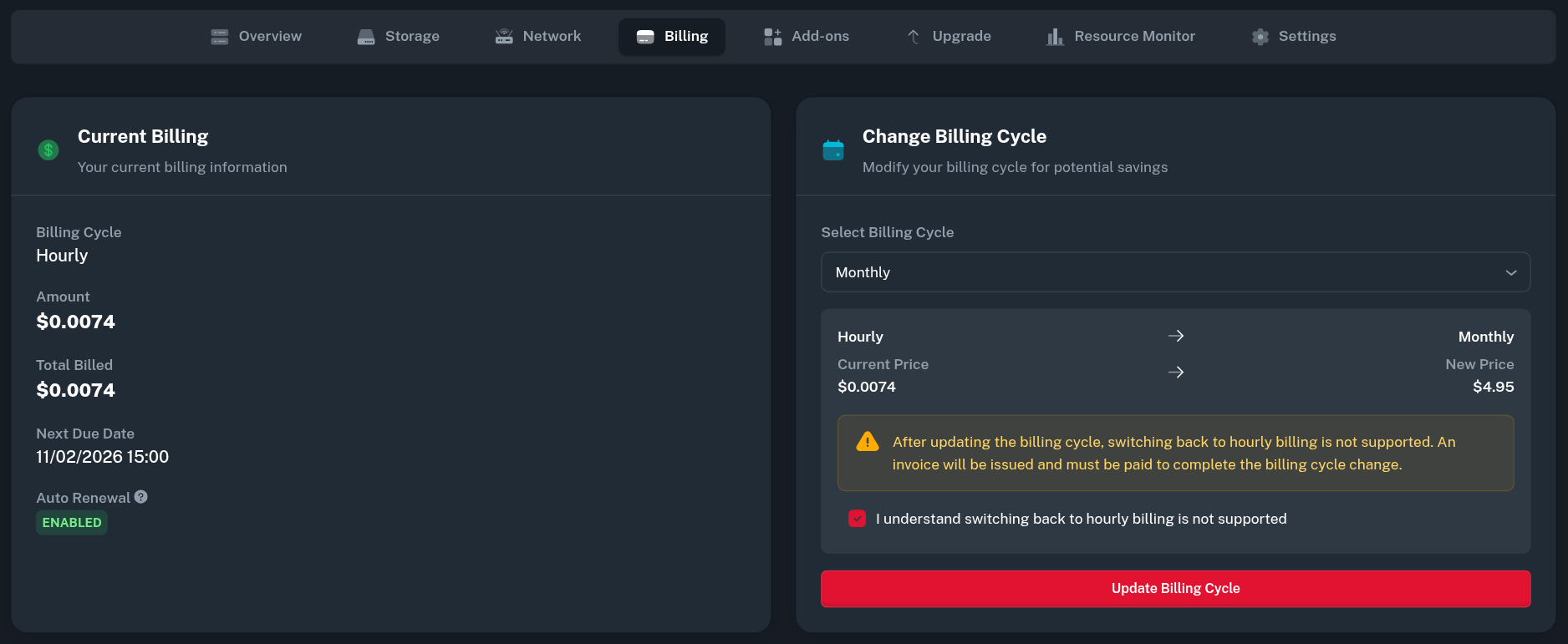Uncheck the hourly billing acknowledgment checkbox
This screenshot has height=644, width=1568.
pos(857,519)
